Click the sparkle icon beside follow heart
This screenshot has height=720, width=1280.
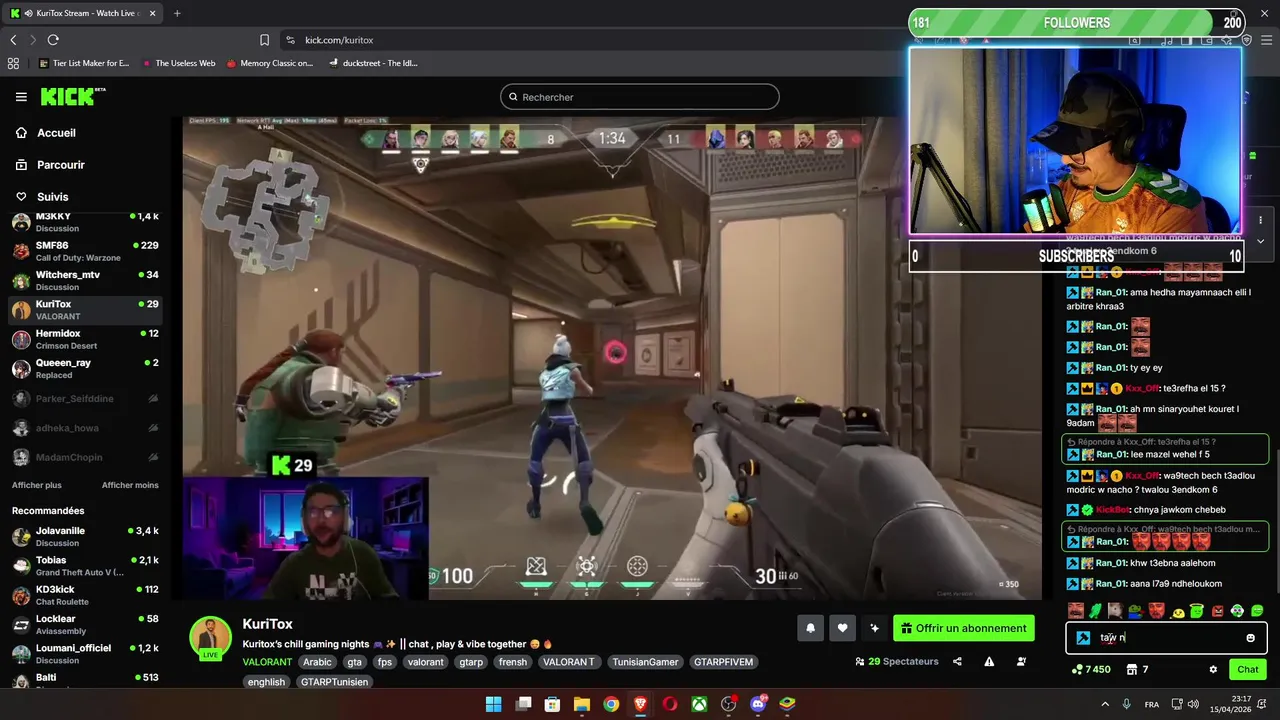875,628
